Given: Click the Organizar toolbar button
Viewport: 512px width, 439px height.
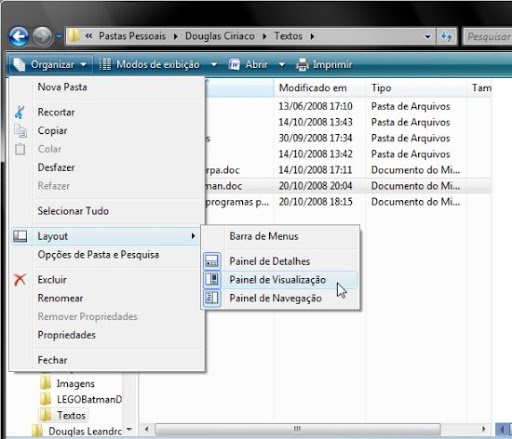Looking at the screenshot, I should (x=50, y=64).
